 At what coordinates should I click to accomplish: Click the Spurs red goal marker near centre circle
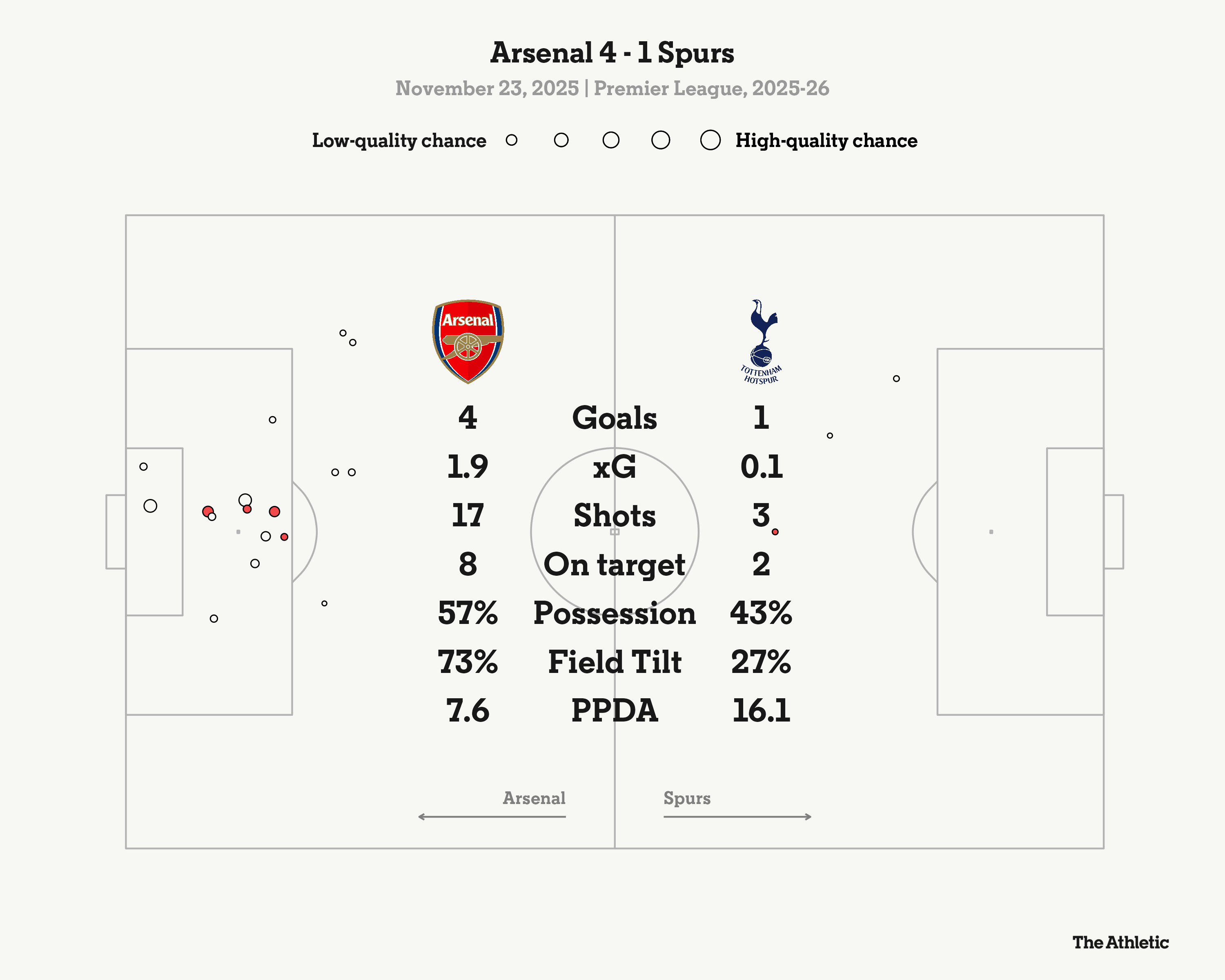coord(775,532)
